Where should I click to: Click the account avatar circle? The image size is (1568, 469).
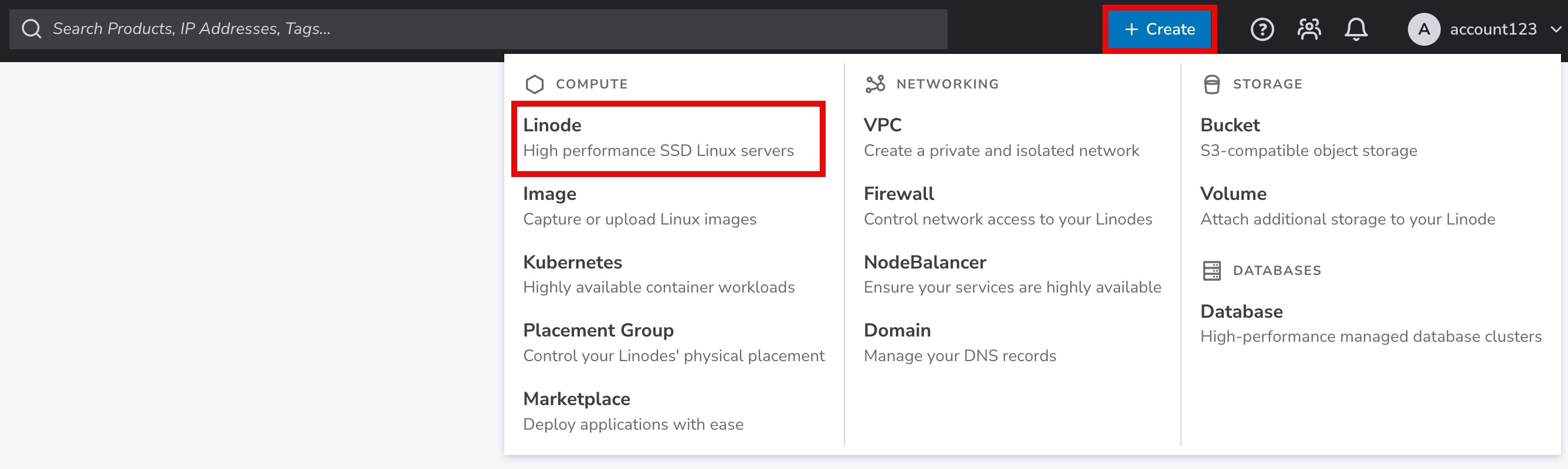point(1424,29)
